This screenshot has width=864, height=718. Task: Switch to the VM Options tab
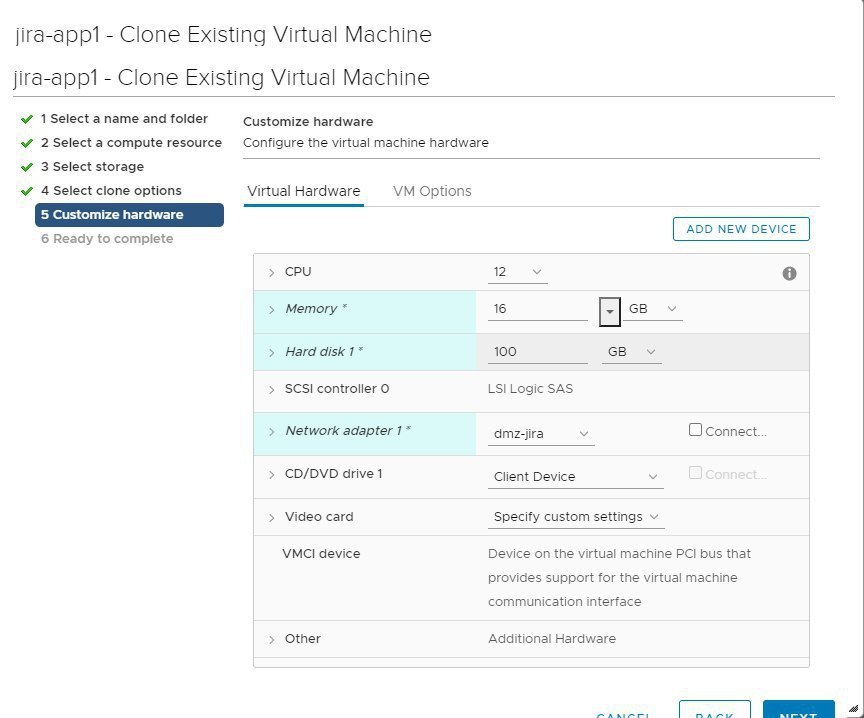click(x=432, y=191)
